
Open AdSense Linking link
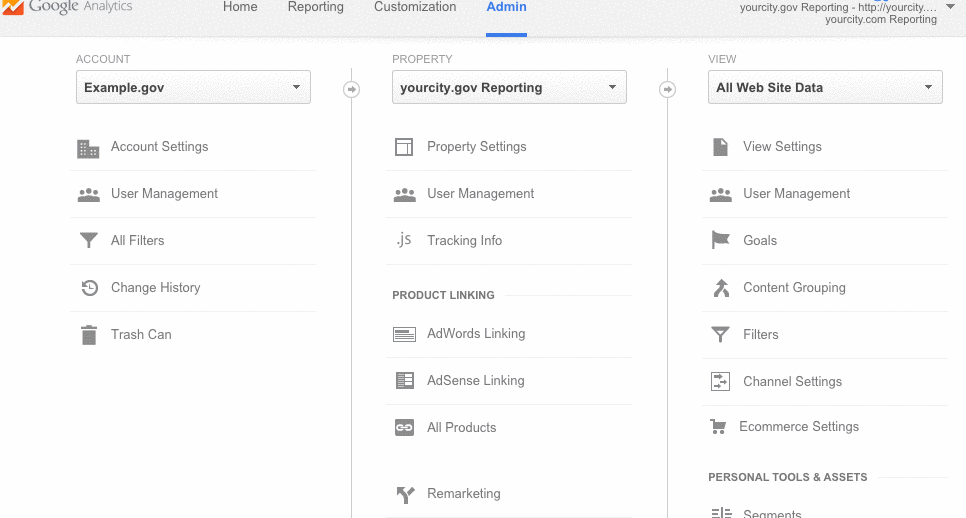476,381
